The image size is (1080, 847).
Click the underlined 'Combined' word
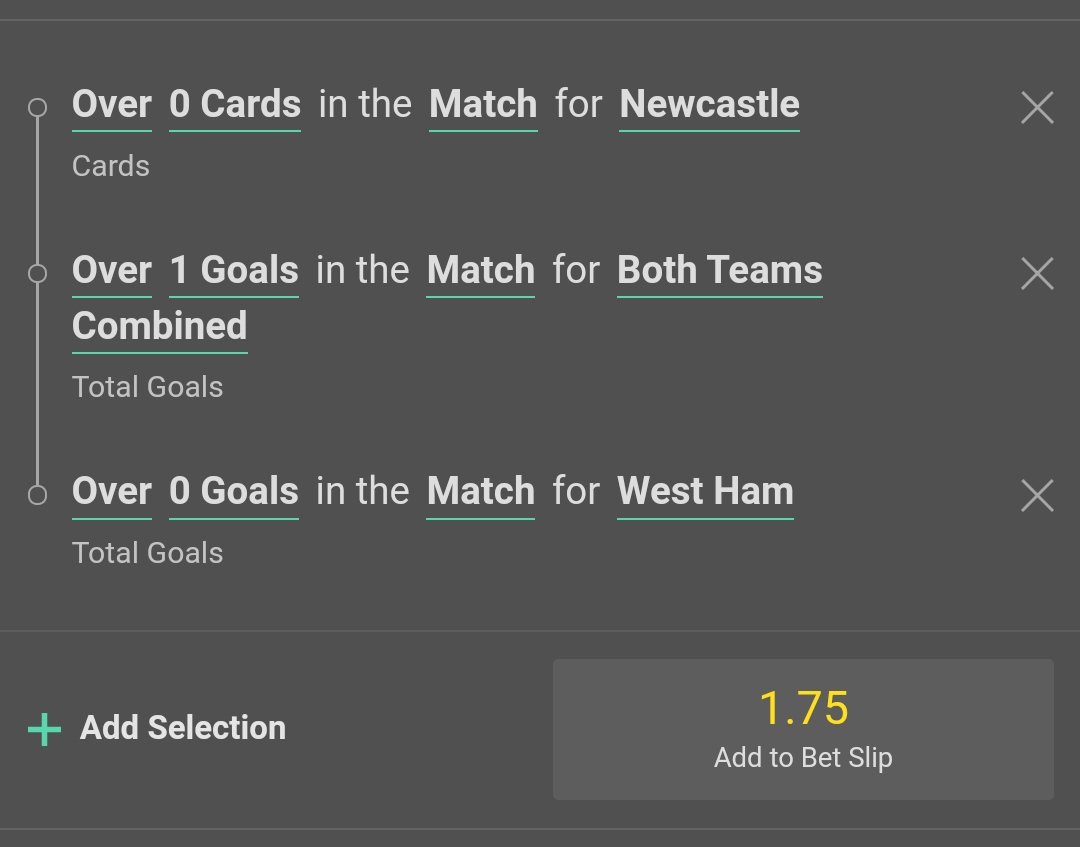[160, 327]
